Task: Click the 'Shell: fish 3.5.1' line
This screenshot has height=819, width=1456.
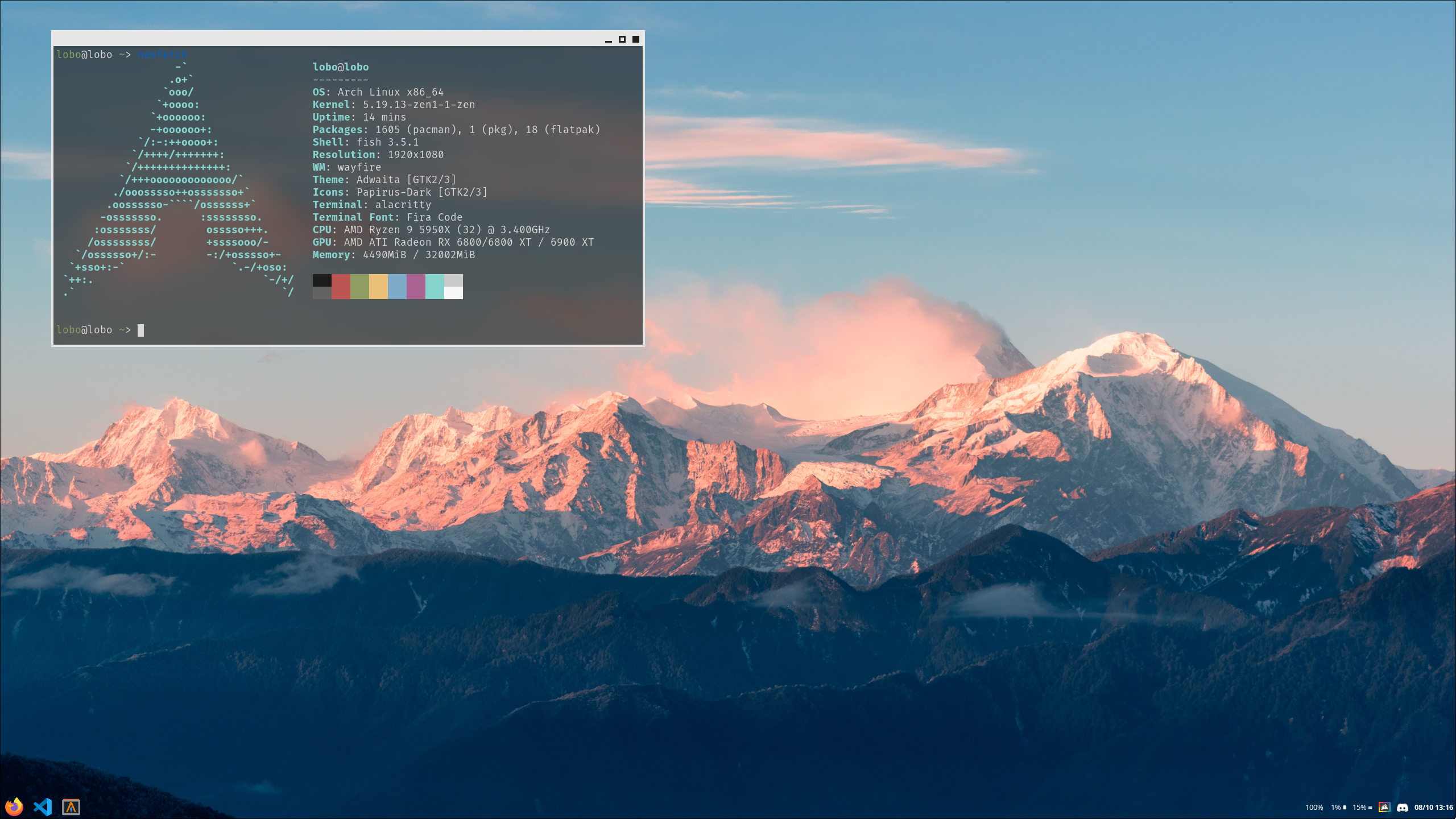Action: [366, 142]
